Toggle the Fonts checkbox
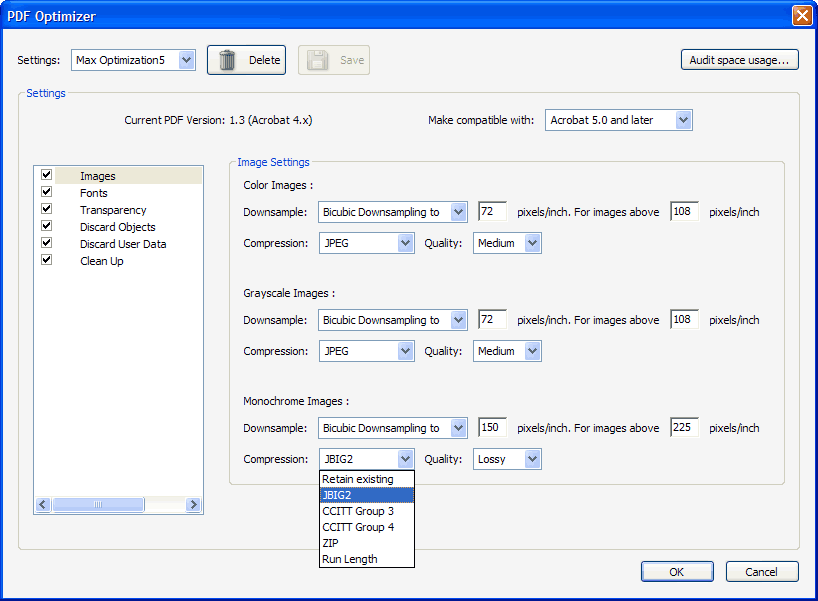The image size is (818, 601). pos(46,192)
